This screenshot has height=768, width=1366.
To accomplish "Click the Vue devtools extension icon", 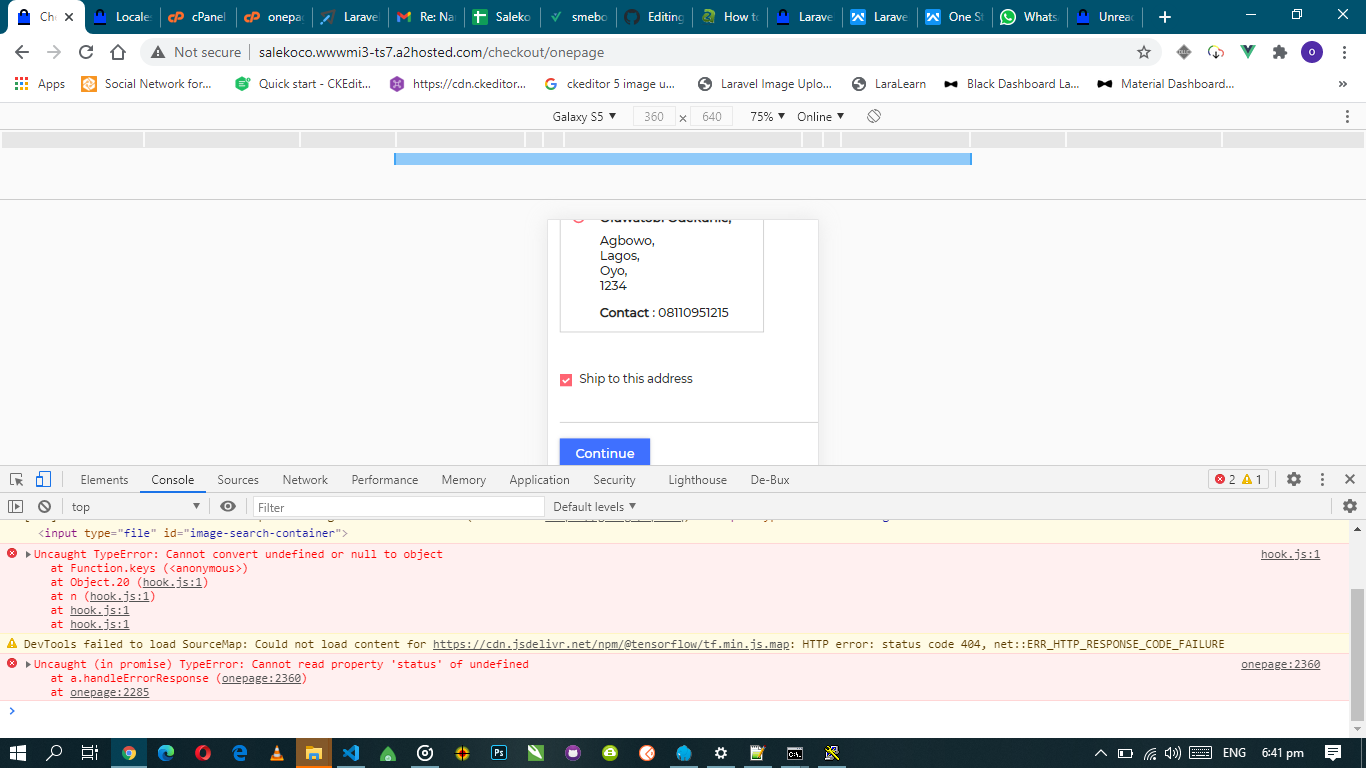I will point(1248,52).
